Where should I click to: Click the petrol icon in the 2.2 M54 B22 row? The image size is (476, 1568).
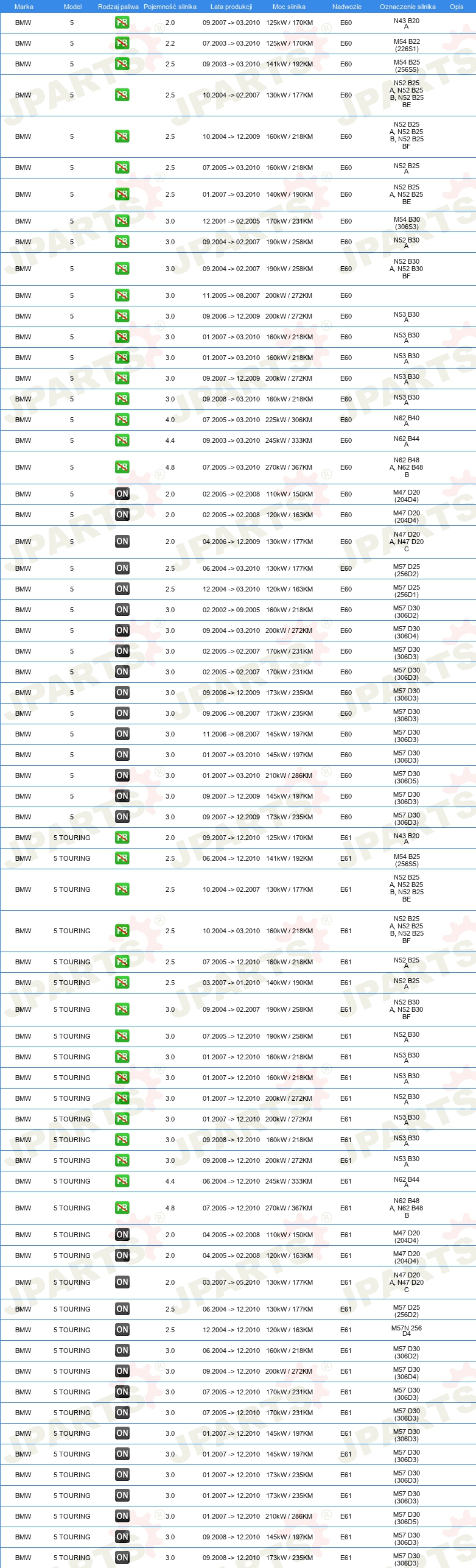click(122, 43)
